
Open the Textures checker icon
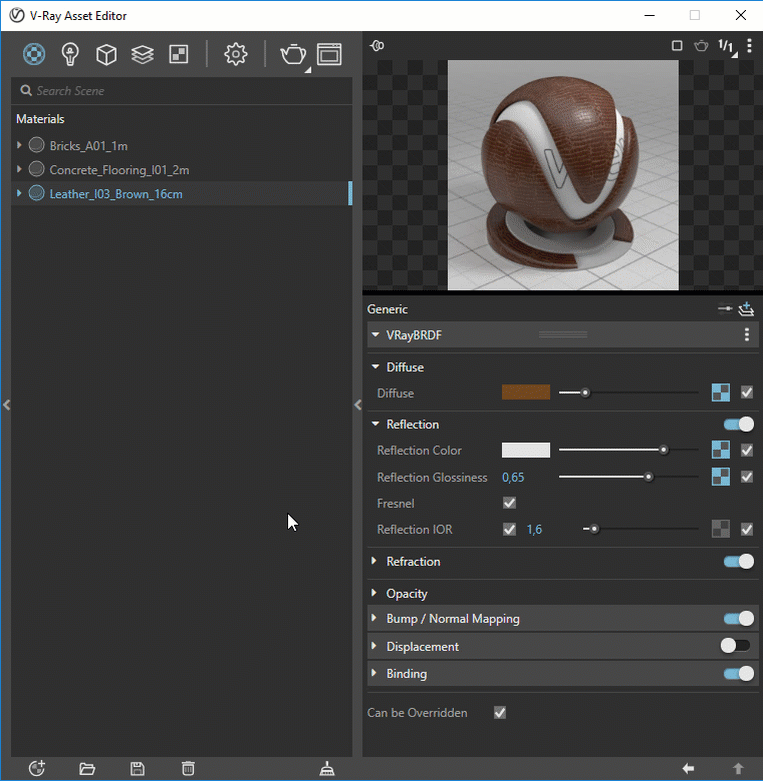pyautogui.click(x=179, y=54)
